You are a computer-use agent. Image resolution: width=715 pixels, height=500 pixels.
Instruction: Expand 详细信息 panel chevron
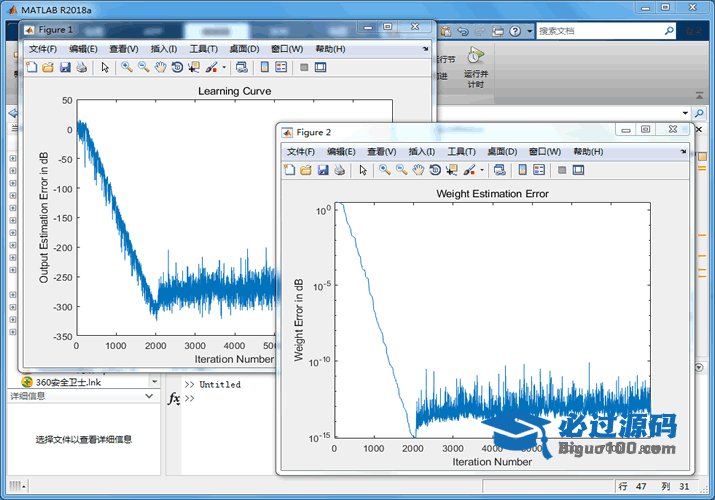(x=149, y=396)
